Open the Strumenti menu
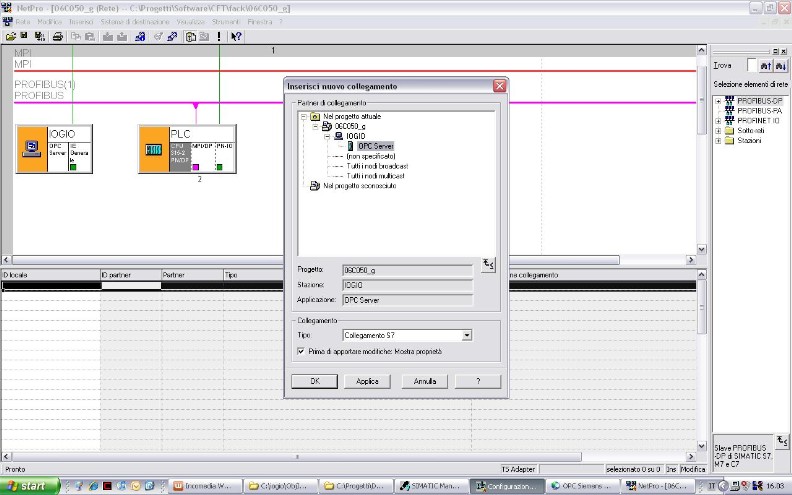The height and width of the screenshot is (495, 792). coord(226,22)
